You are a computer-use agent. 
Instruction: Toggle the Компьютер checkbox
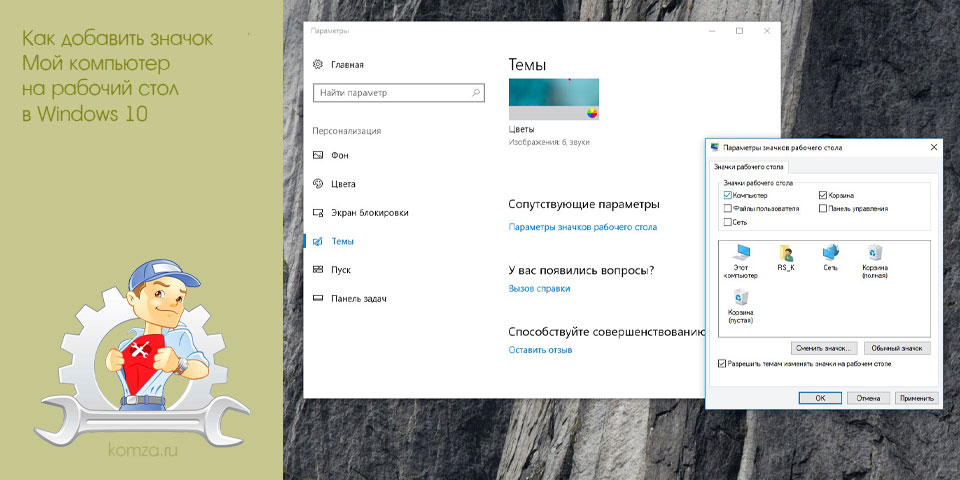(x=727, y=196)
